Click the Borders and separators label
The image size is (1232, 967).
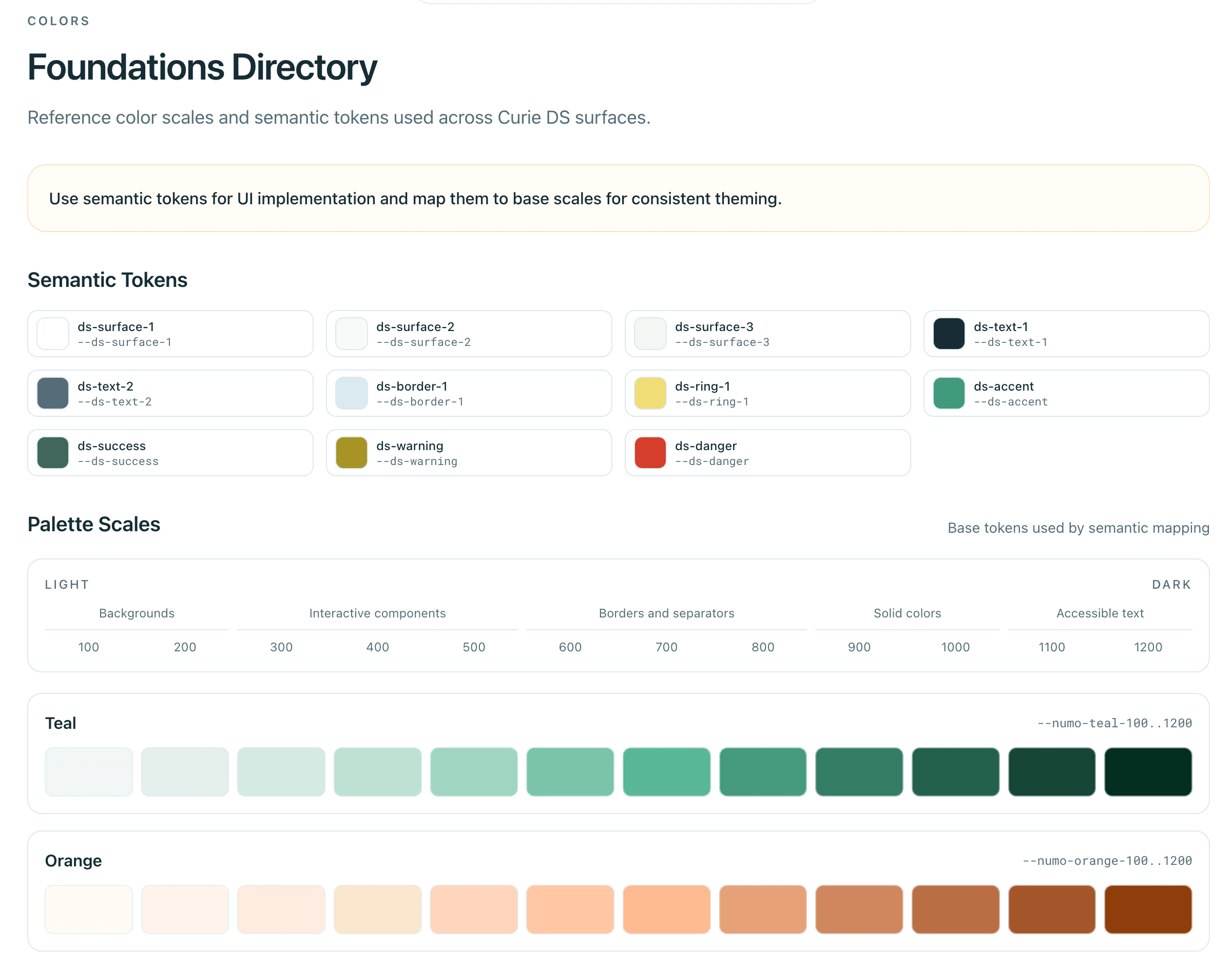[x=666, y=613]
